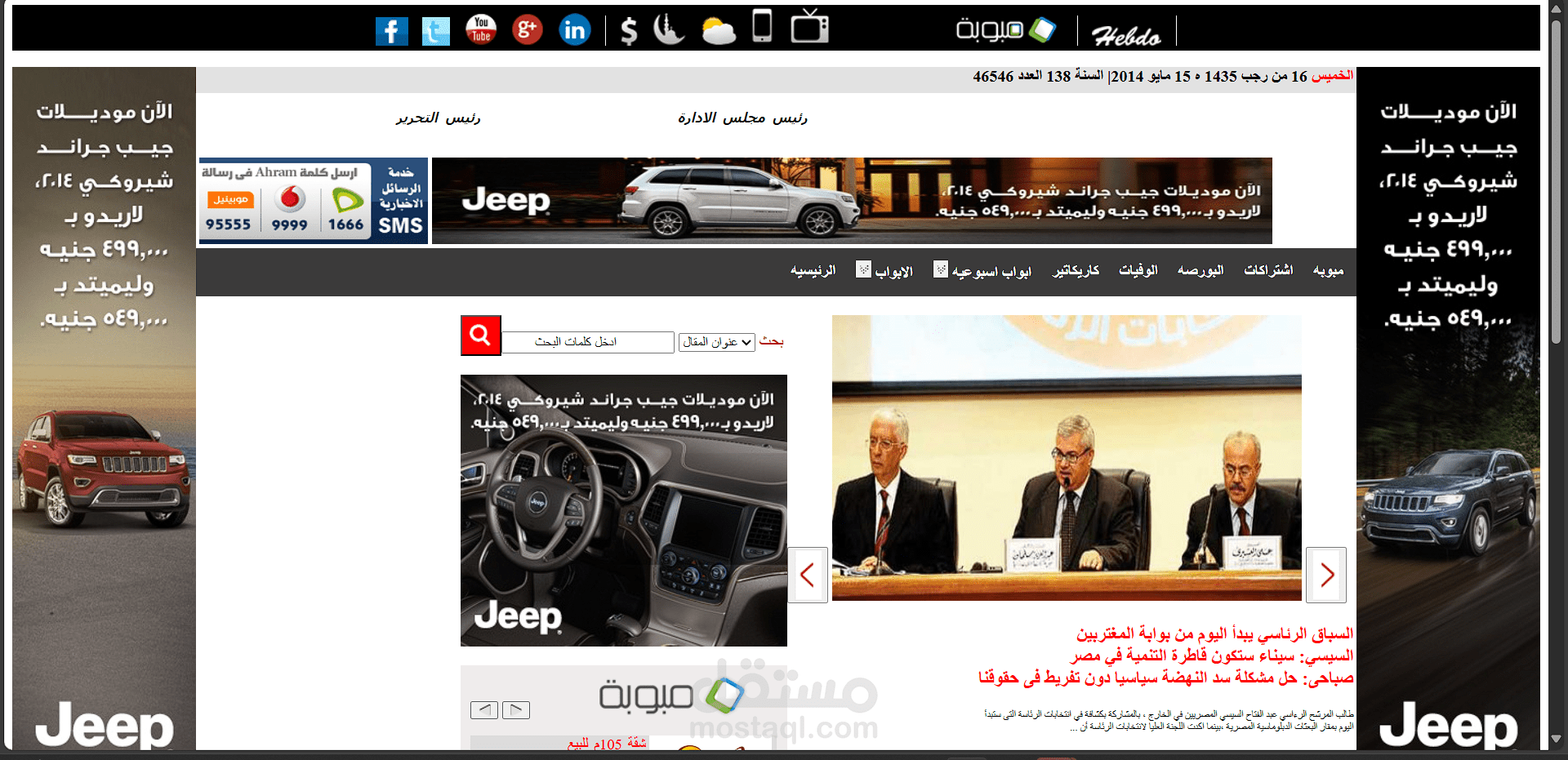The image size is (1568, 760).
Task: Open the weather cloud icon
Action: coord(719,30)
